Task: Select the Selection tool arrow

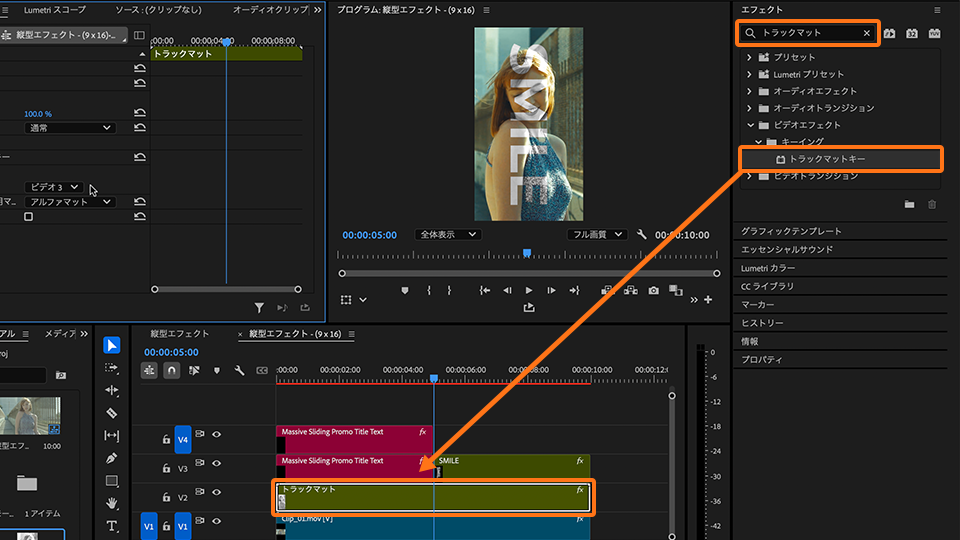Action: [x=111, y=345]
